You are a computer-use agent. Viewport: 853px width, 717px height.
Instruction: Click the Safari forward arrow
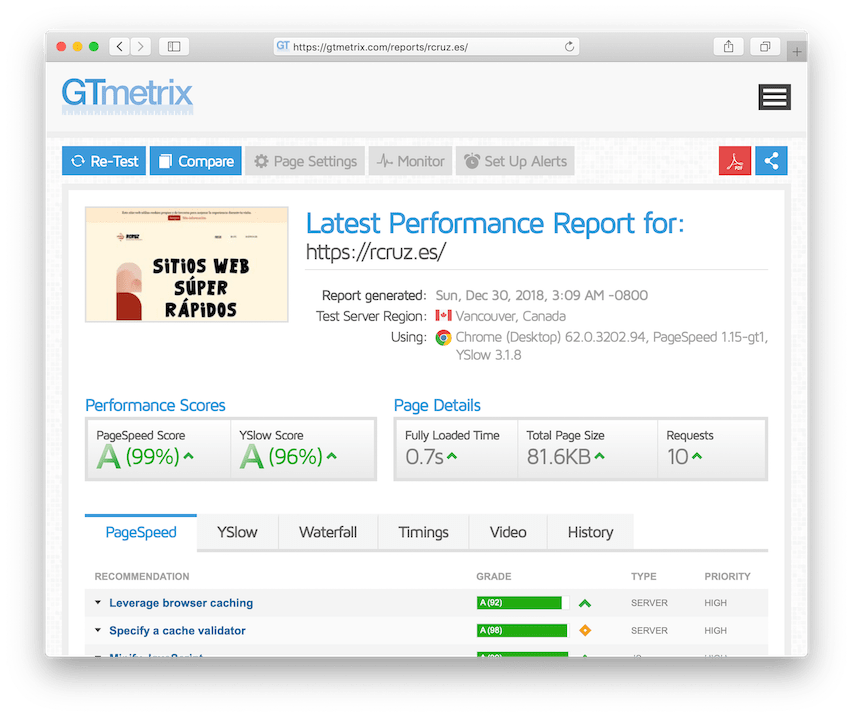pos(140,46)
